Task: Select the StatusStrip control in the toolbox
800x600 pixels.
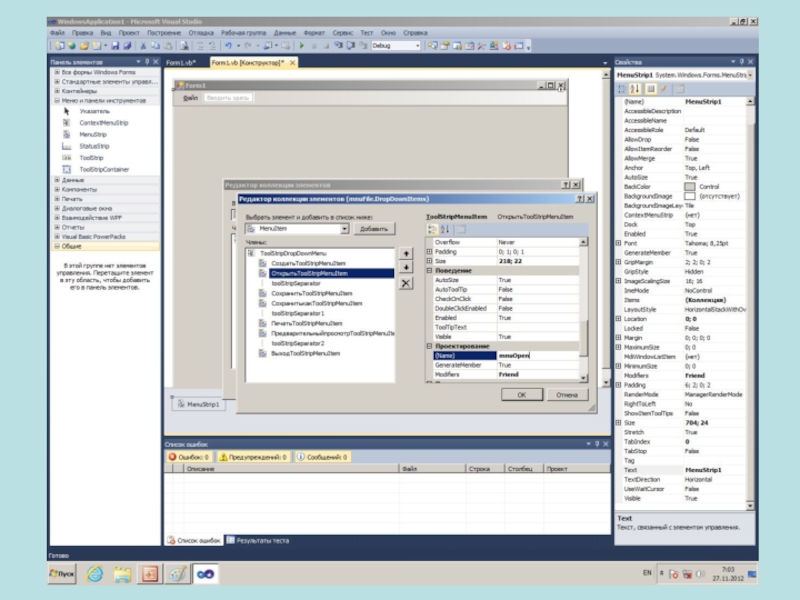Action: [x=94, y=146]
